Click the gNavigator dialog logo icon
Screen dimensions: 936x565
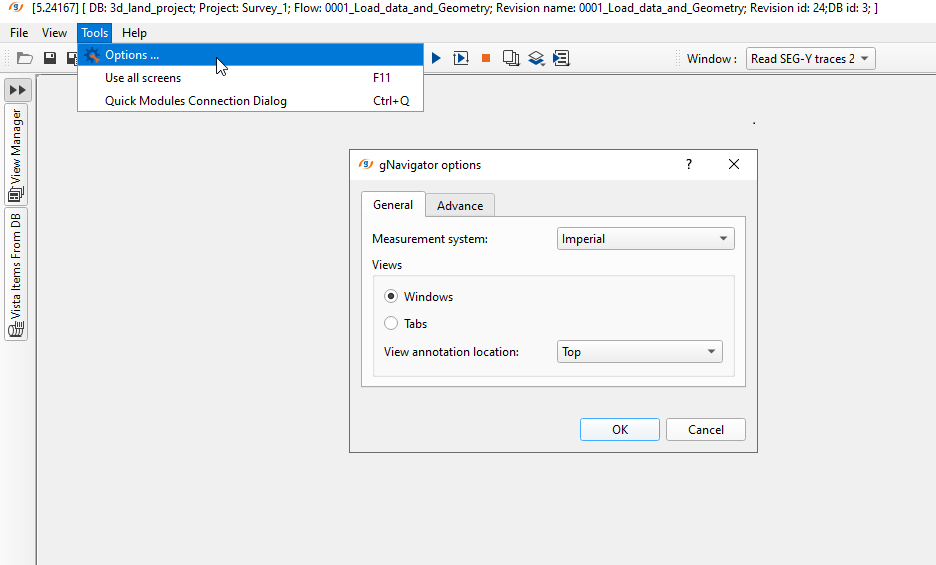(366, 164)
